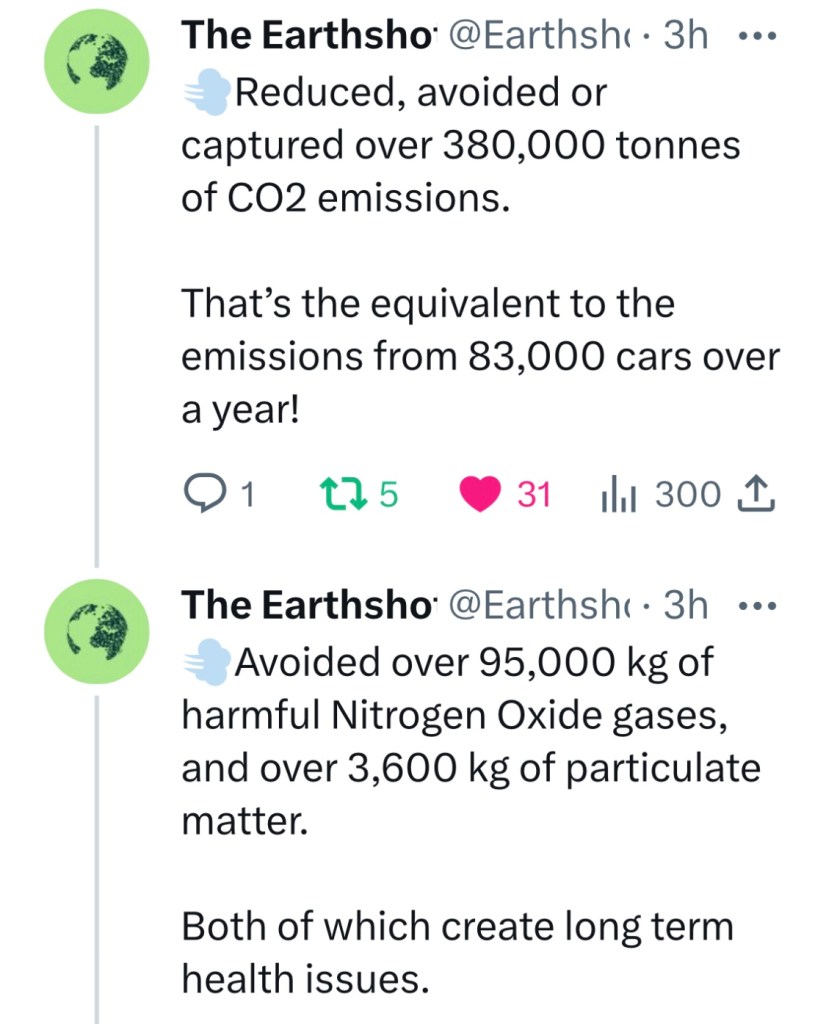Click the view count 300

point(687,494)
